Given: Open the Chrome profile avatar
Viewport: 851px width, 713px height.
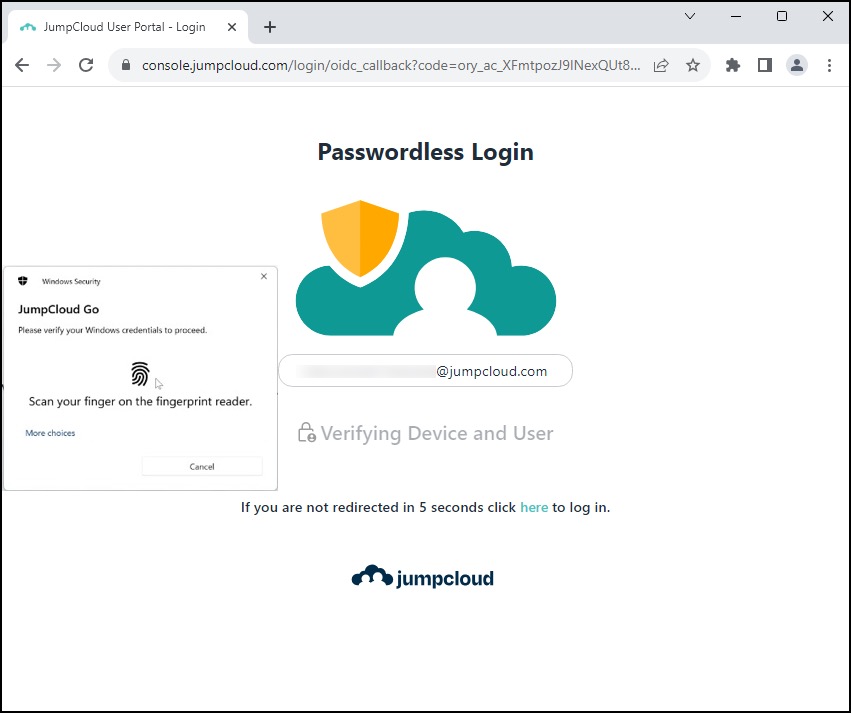Looking at the screenshot, I should pyautogui.click(x=796, y=65).
